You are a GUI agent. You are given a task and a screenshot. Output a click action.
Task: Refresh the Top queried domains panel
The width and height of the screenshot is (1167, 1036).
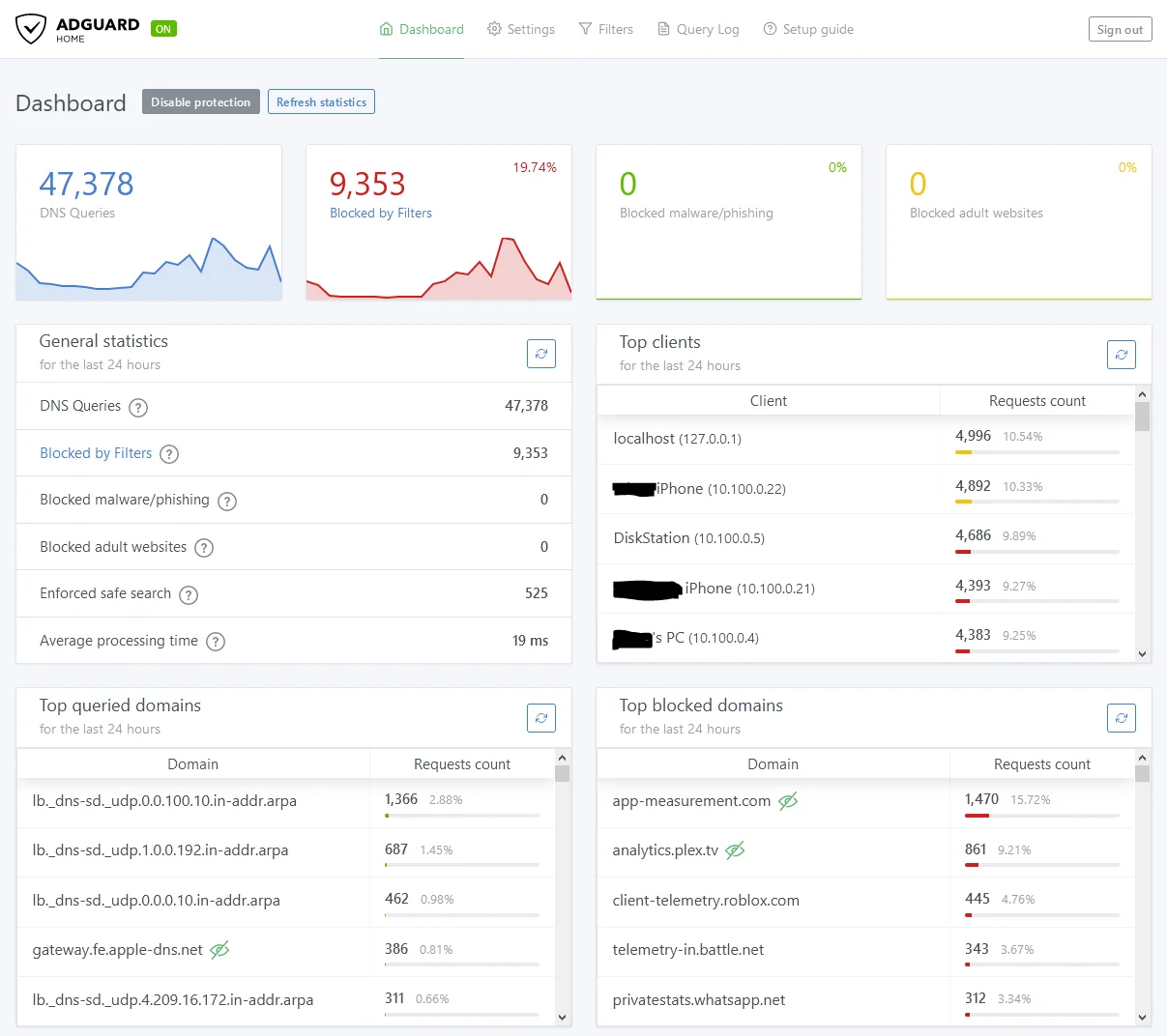tap(541, 718)
